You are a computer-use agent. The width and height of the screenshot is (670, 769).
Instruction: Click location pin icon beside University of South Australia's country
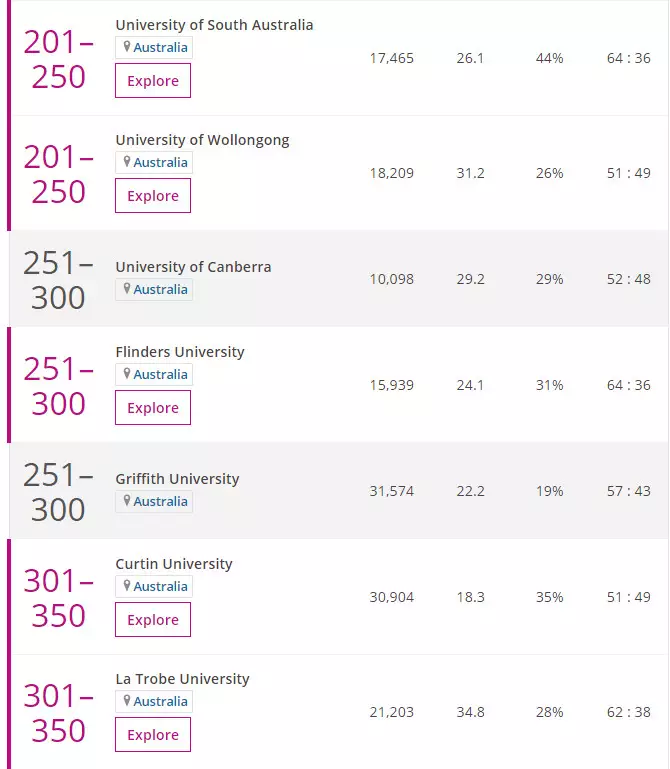[x=127, y=47]
